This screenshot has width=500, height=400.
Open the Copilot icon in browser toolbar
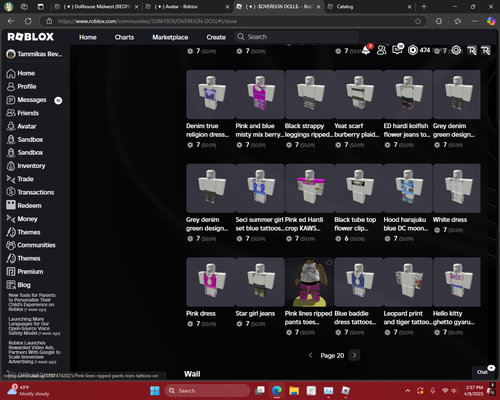click(491, 21)
